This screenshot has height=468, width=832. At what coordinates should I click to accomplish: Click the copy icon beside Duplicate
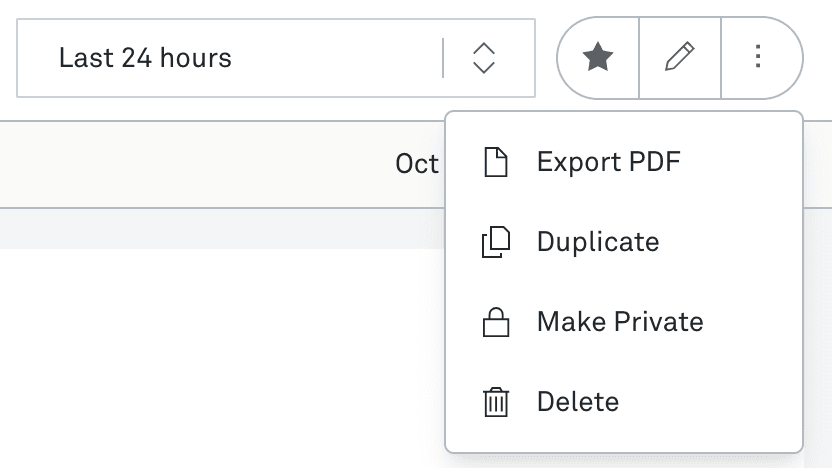[x=496, y=242]
